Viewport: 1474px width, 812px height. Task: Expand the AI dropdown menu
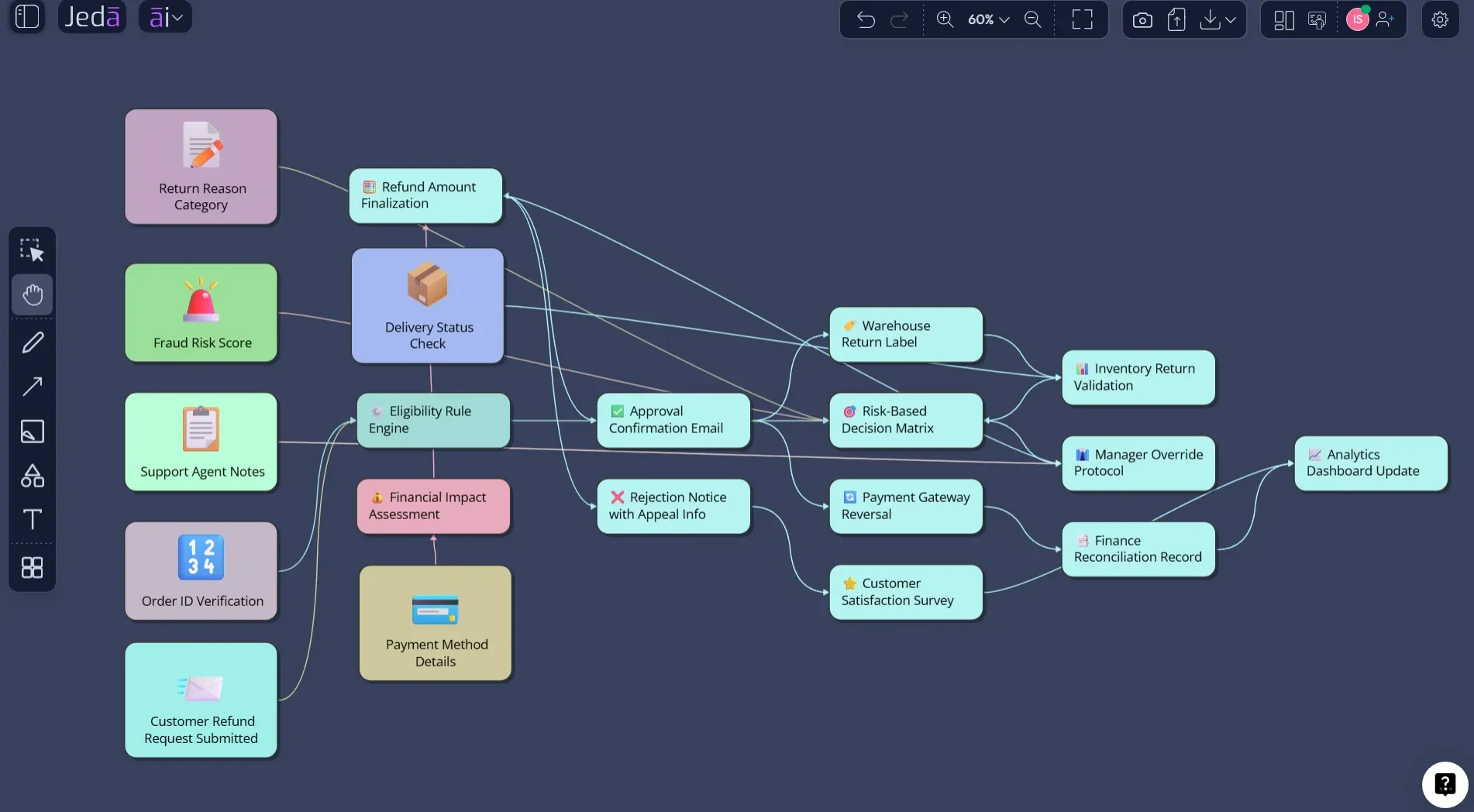(x=165, y=17)
